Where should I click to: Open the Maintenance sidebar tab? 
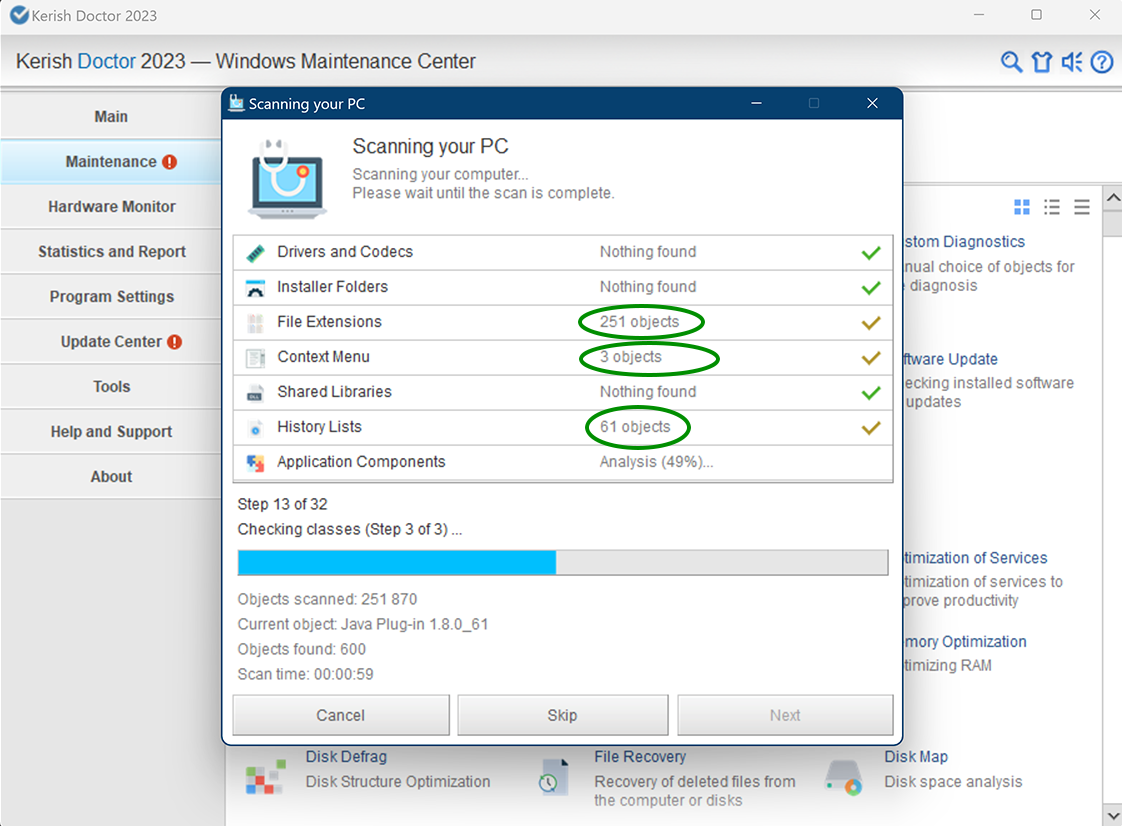click(x=111, y=162)
